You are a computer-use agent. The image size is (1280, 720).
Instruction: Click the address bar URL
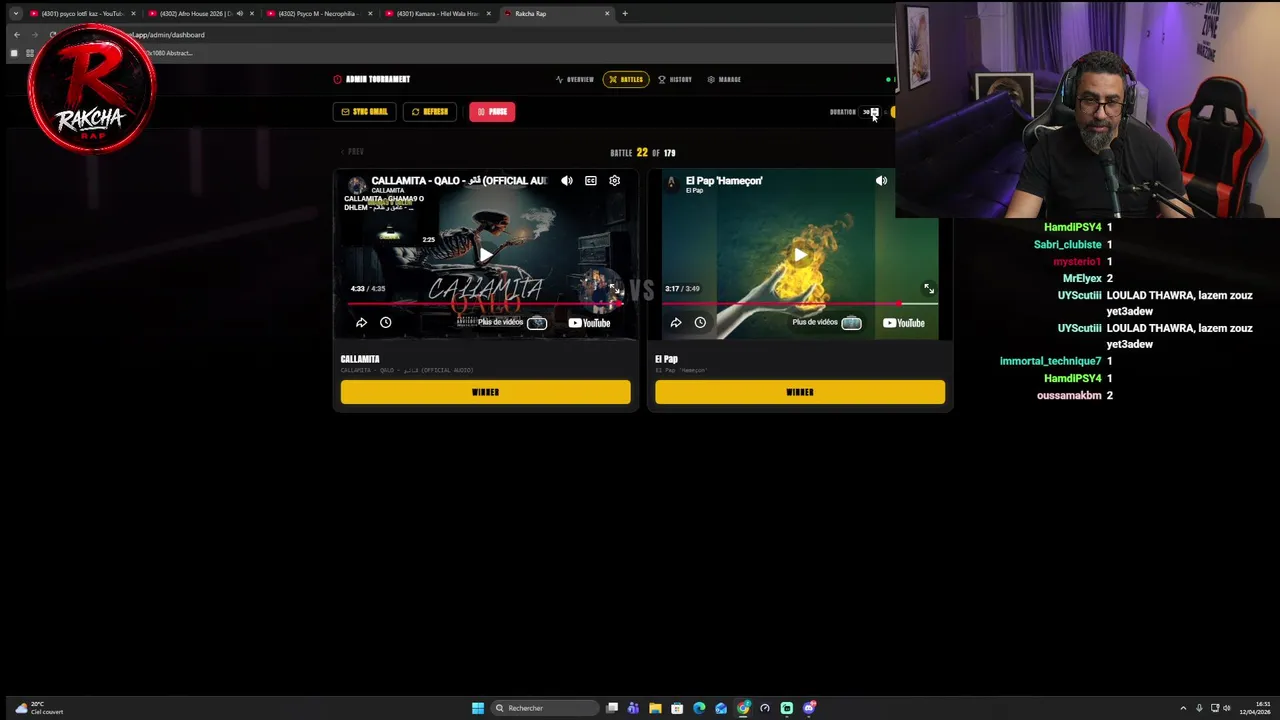[x=166, y=35]
